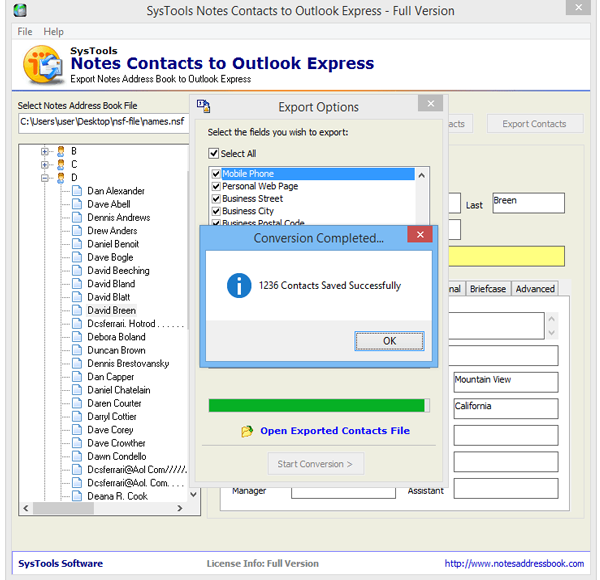Switch to the Briefcase tab
This screenshot has width=600, height=580.
(488, 289)
